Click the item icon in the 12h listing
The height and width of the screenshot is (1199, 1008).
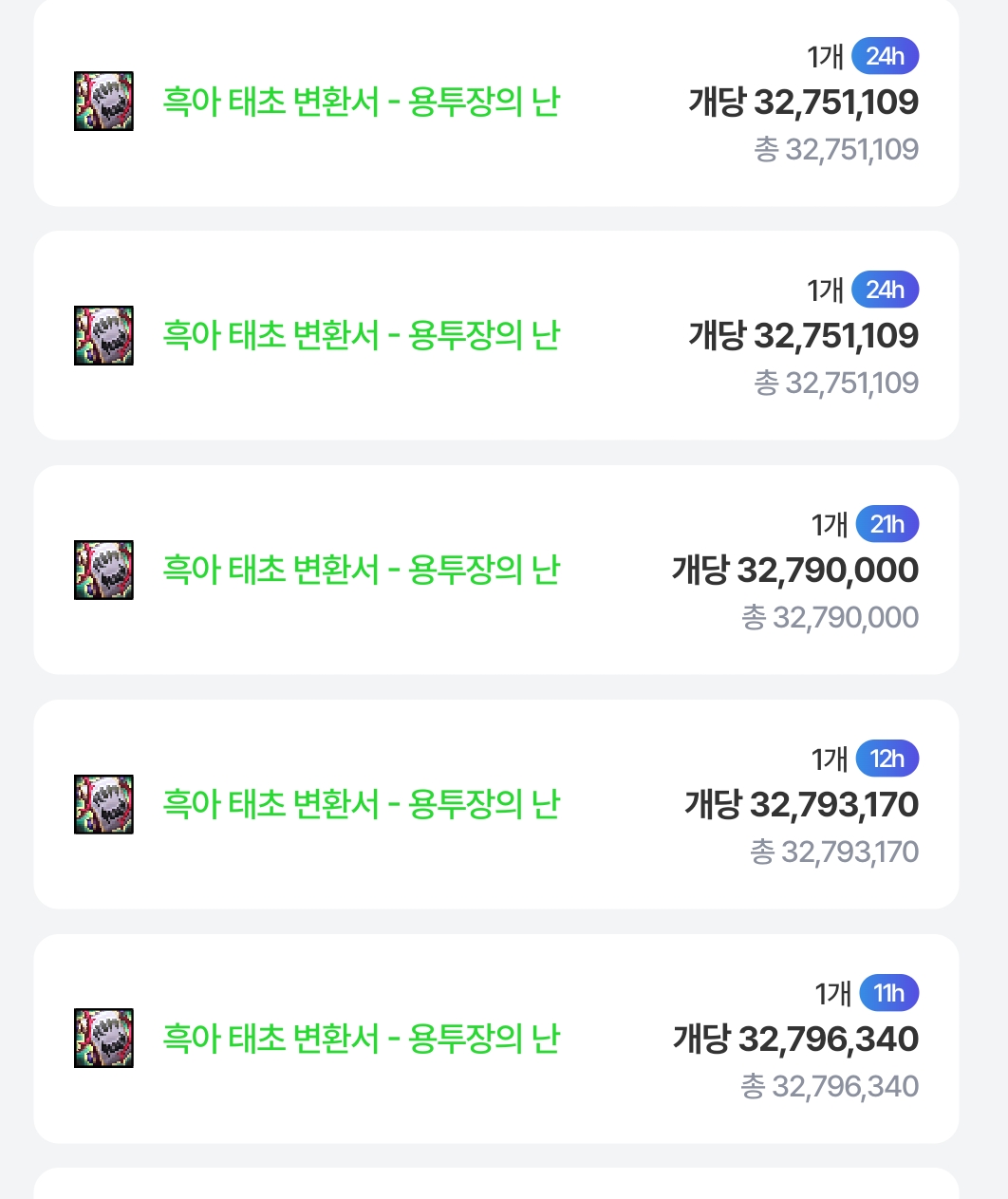click(103, 804)
